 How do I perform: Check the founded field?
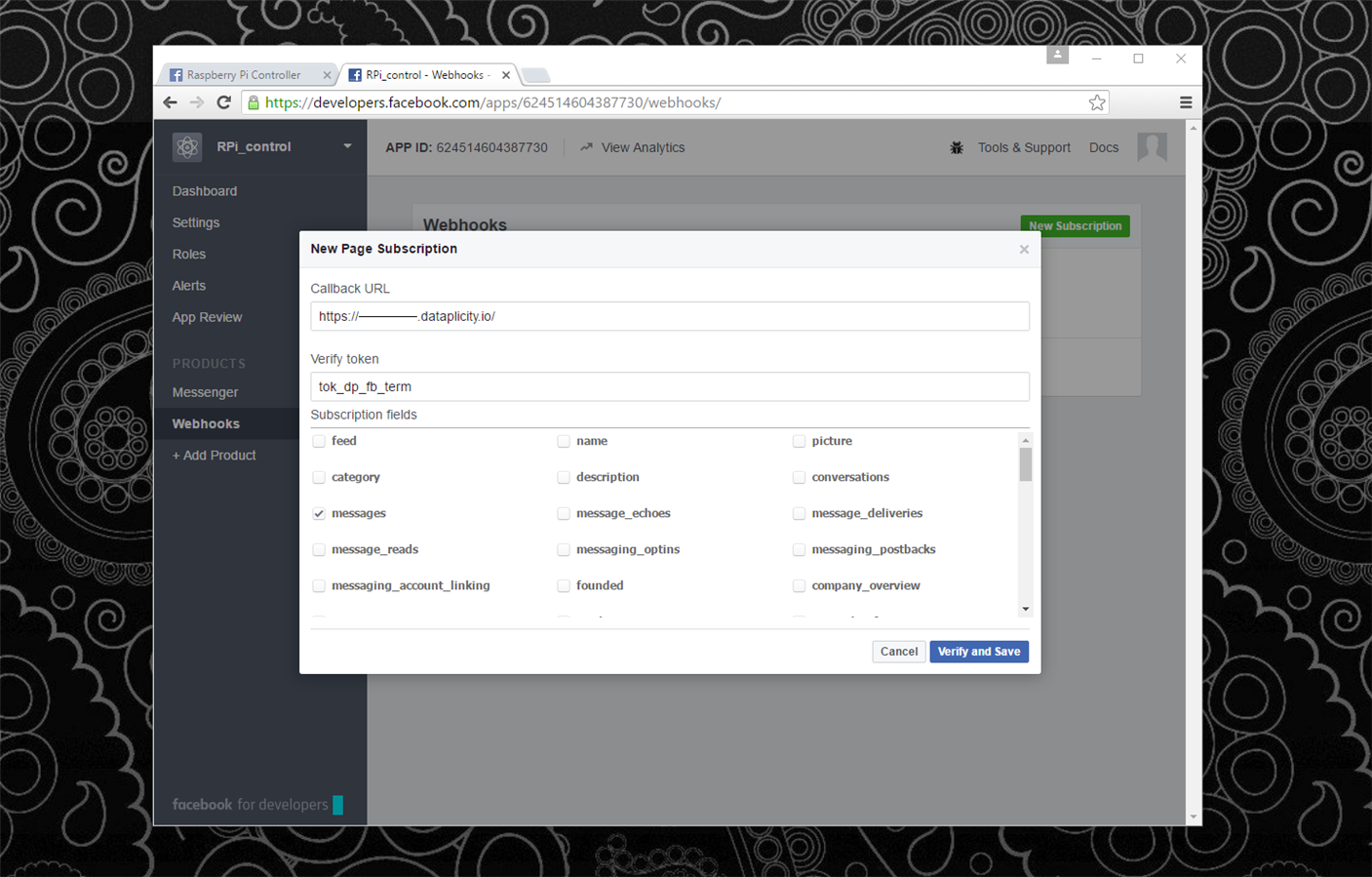point(564,586)
